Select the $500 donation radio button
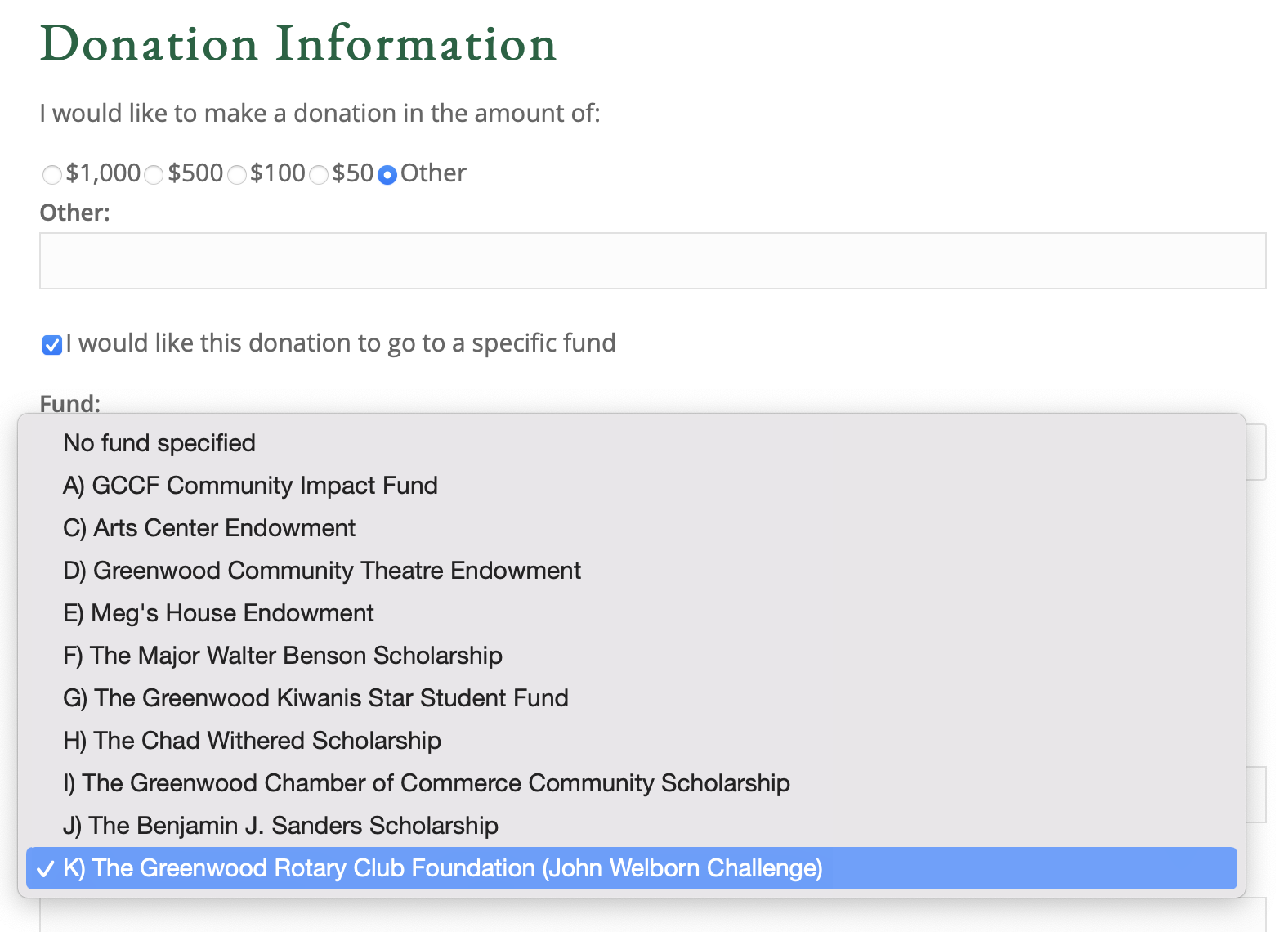Image resolution: width=1288 pixels, height=932 pixels. (x=154, y=175)
